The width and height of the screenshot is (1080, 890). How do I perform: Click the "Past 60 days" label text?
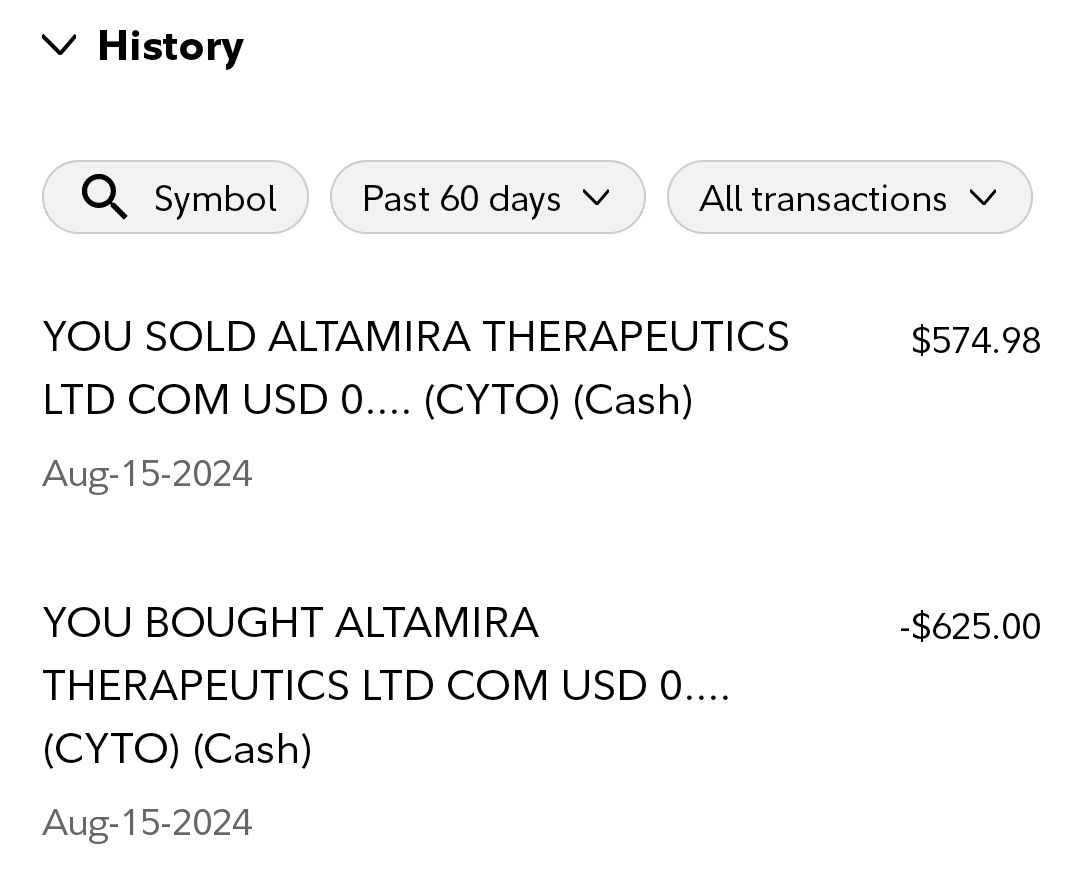point(461,198)
